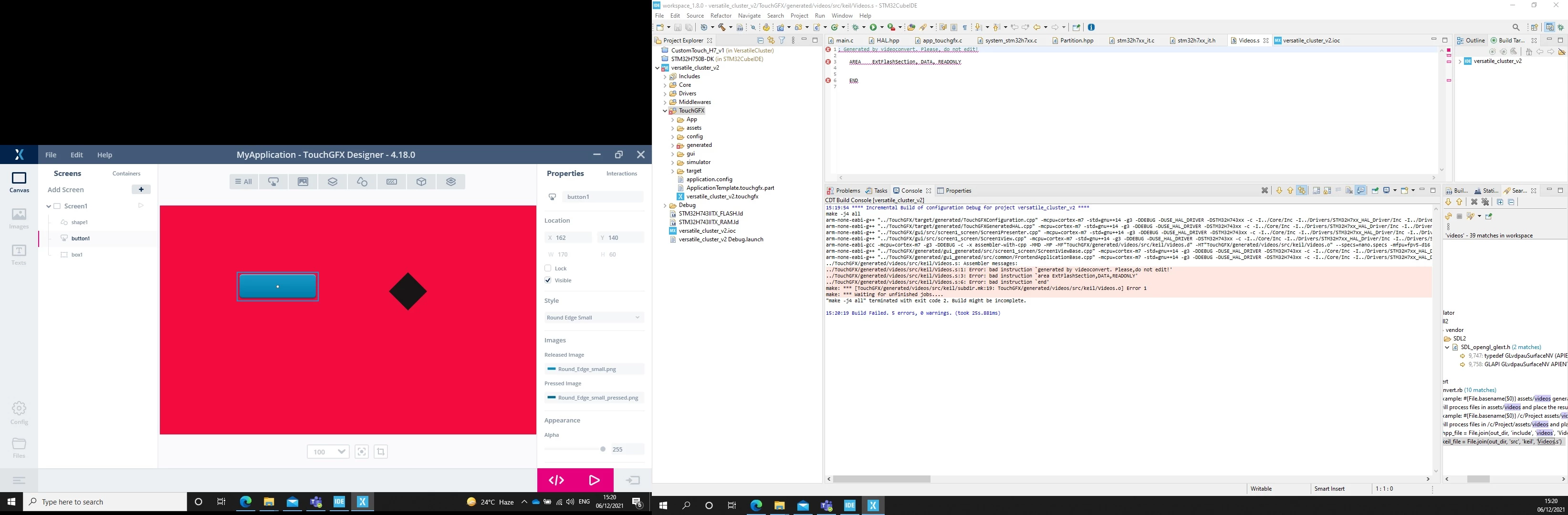Switch to the Debug perspective bug icon

[x=1561, y=27]
